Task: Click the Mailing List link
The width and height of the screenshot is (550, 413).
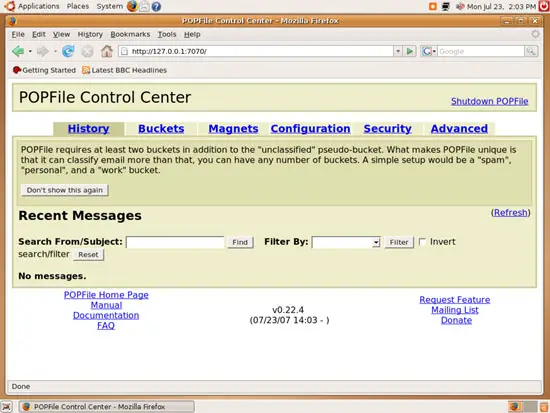Action: [455, 310]
